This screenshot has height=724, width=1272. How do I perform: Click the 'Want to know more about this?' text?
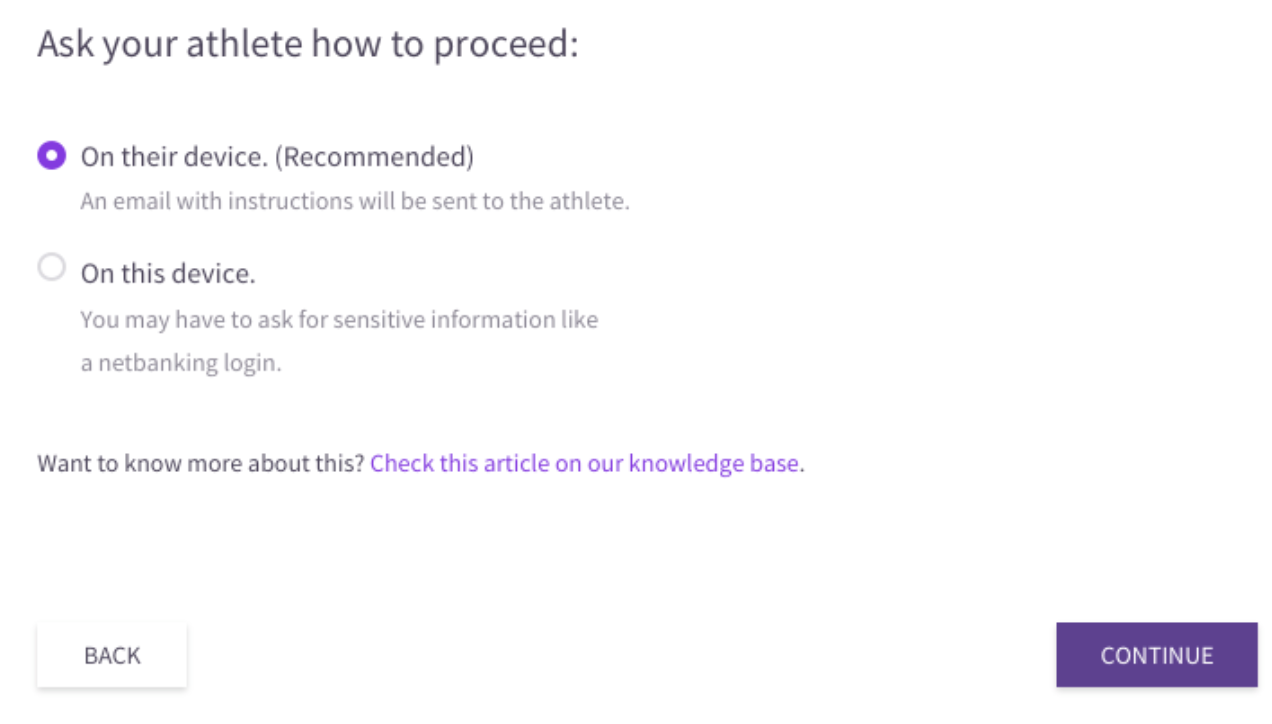click(201, 464)
